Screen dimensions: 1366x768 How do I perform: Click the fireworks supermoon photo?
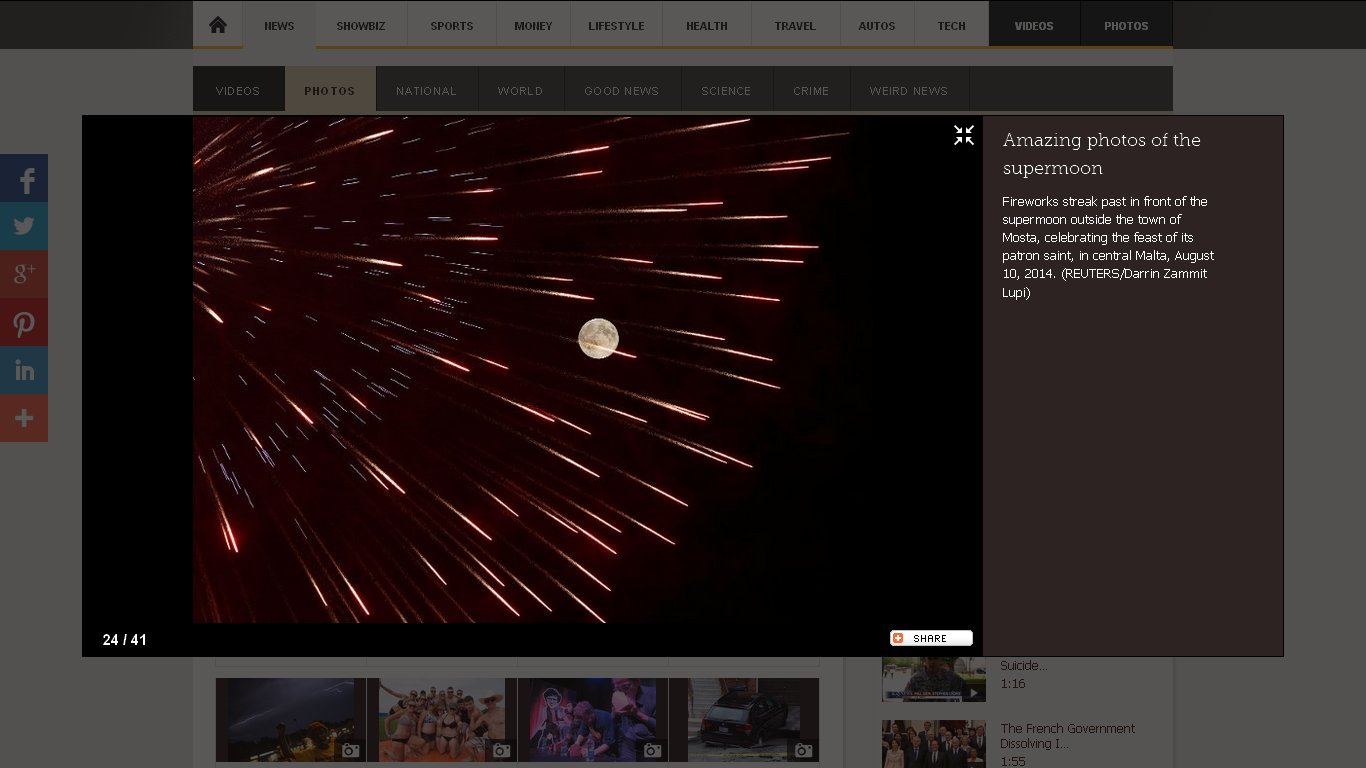point(587,370)
